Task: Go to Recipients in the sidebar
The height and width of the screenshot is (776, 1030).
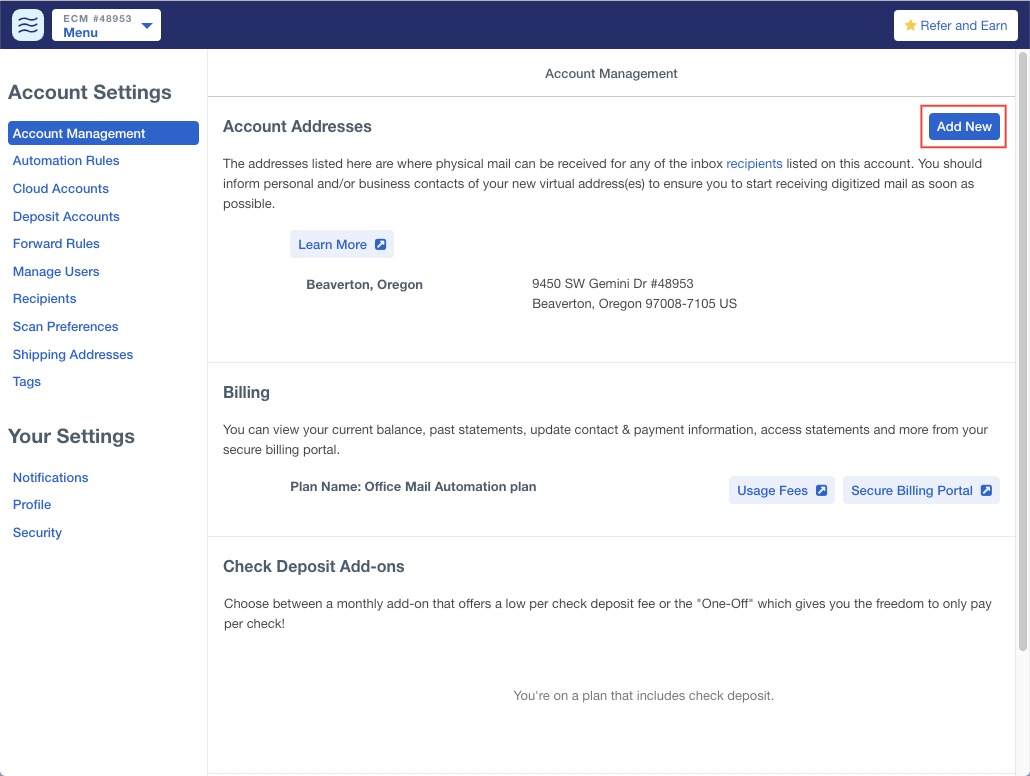Action: (44, 298)
